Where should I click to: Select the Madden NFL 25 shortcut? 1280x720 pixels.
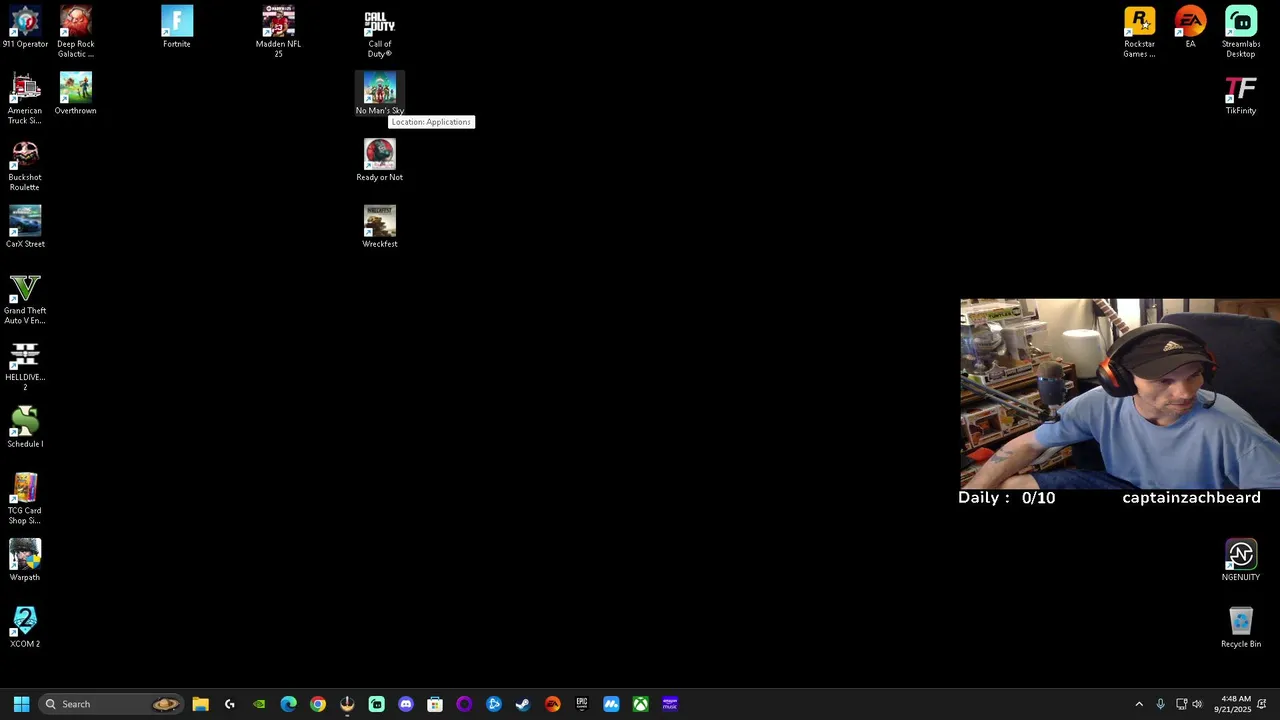pos(278,32)
